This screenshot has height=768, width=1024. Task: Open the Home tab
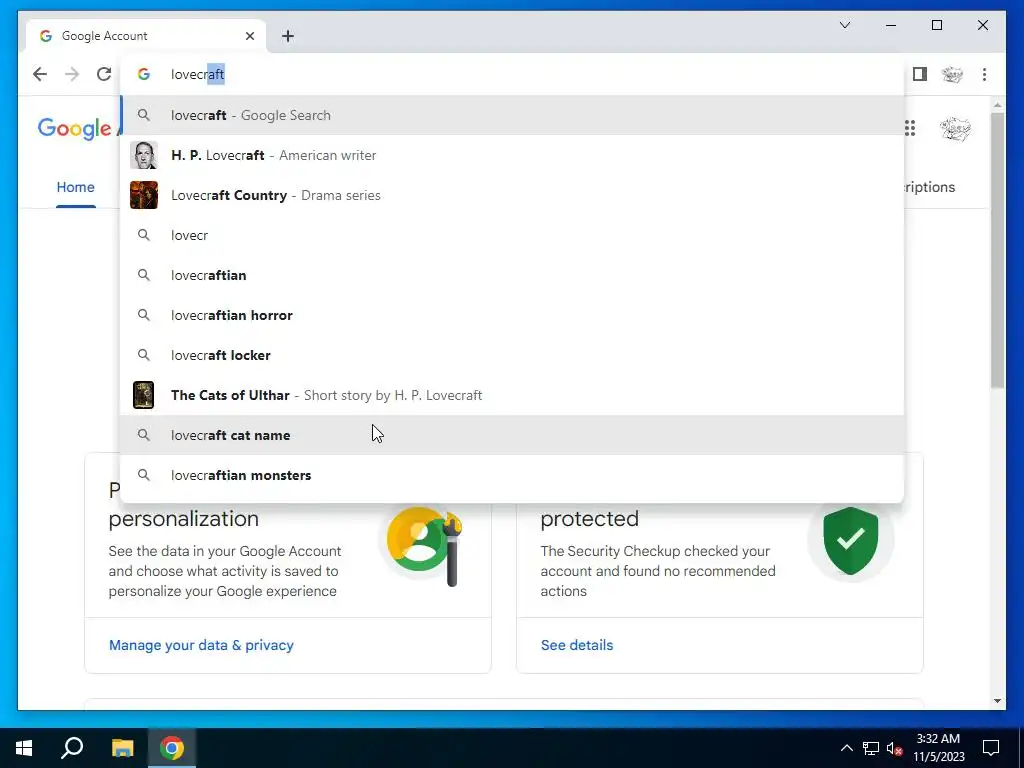(x=76, y=187)
